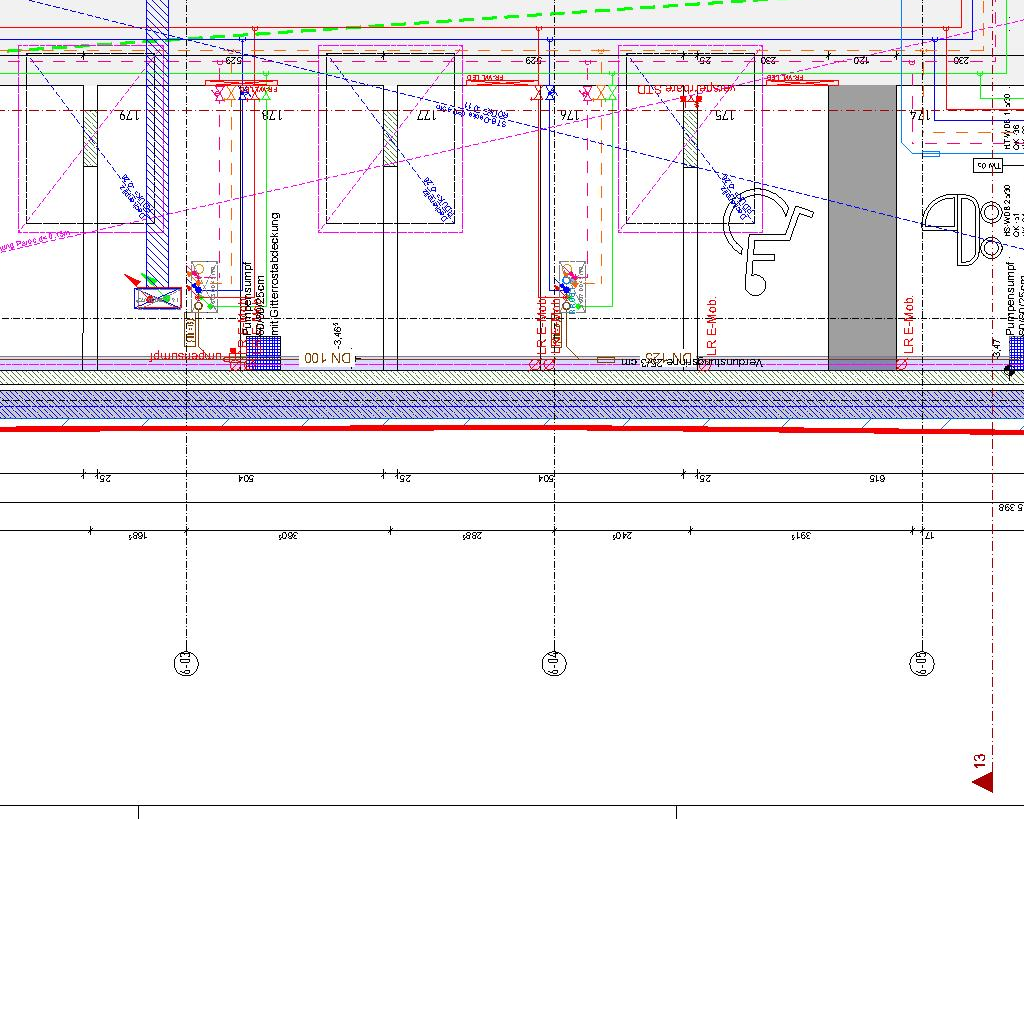Select grid axis bubble 6-04

555,662
